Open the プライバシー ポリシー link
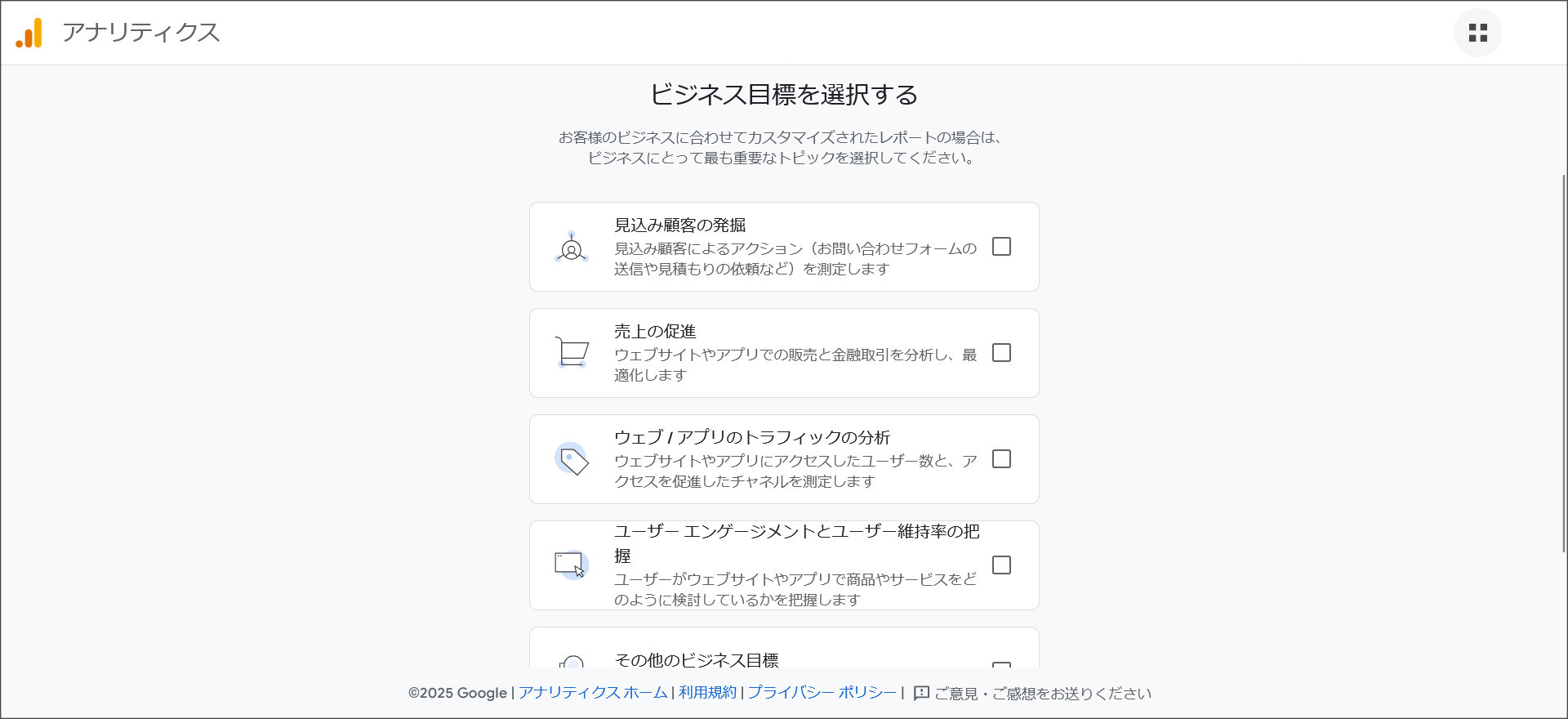This screenshot has width=1568, height=719. pyautogui.click(x=822, y=692)
